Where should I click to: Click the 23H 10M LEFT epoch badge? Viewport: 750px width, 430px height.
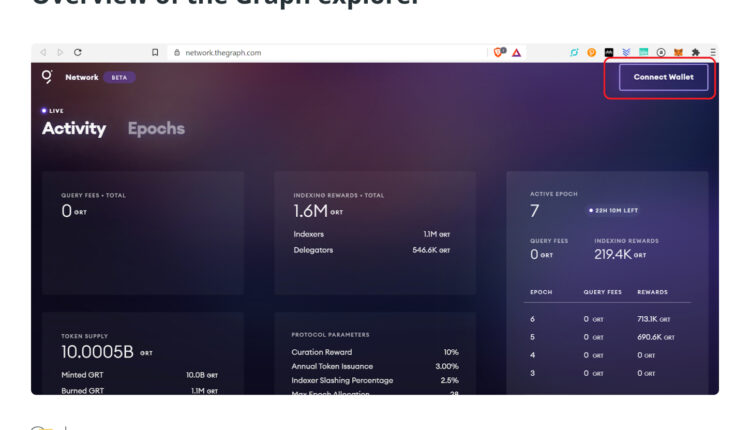[x=614, y=210]
